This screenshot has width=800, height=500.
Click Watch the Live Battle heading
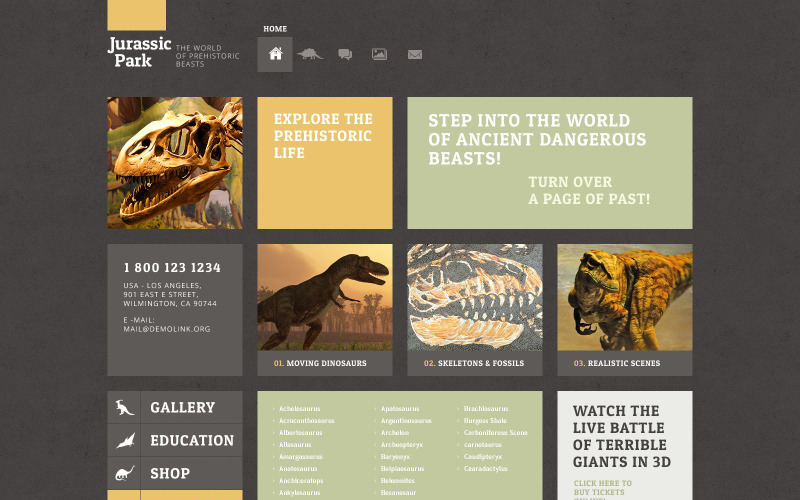(622, 436)
